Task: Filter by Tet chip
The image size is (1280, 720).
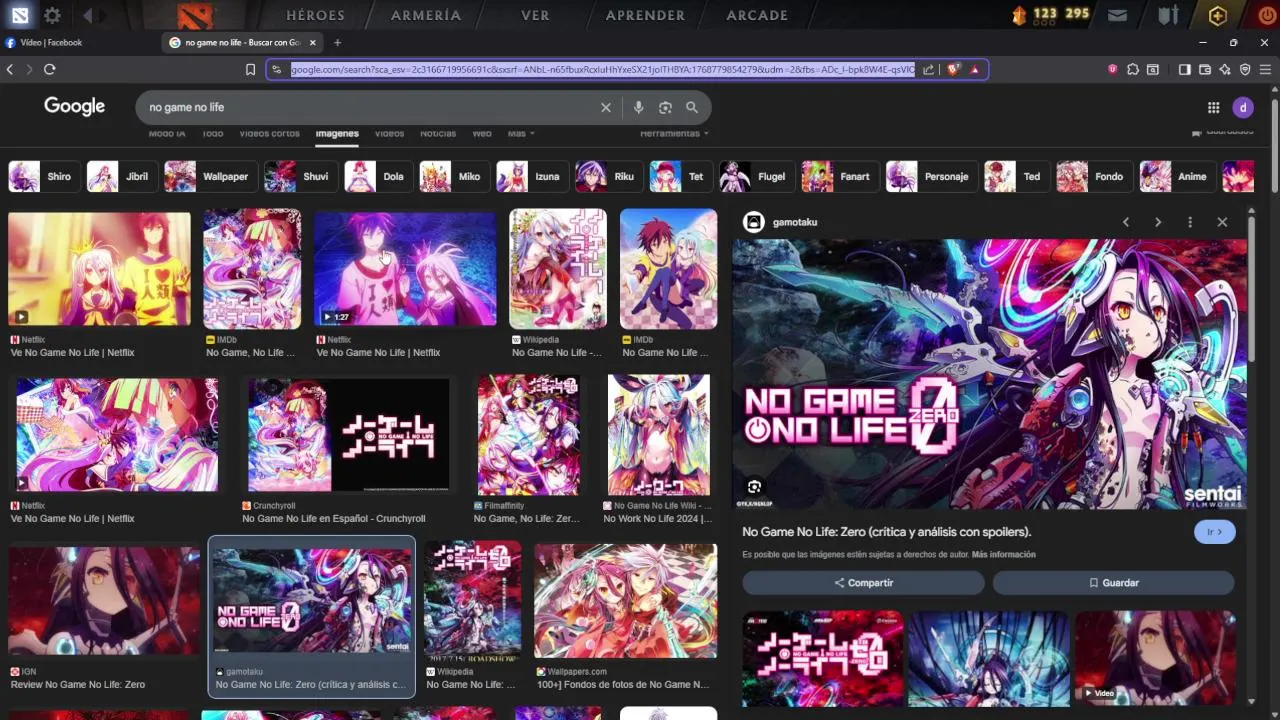Action: (679, 176)
